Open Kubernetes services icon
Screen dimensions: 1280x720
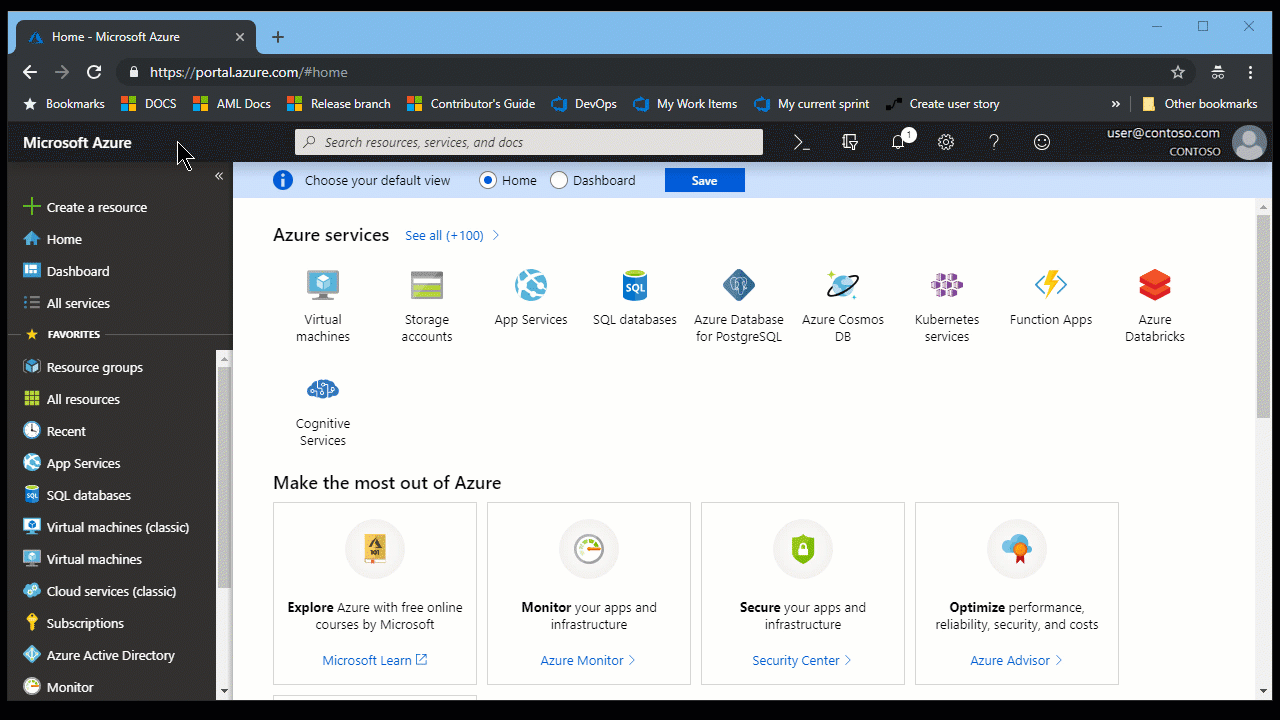[x=946, y=286]
